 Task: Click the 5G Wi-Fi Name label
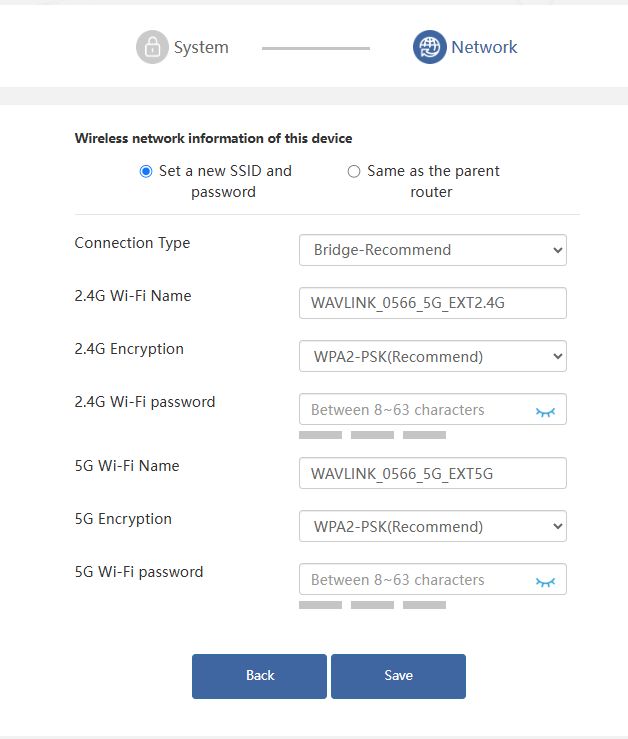(127, 466)
